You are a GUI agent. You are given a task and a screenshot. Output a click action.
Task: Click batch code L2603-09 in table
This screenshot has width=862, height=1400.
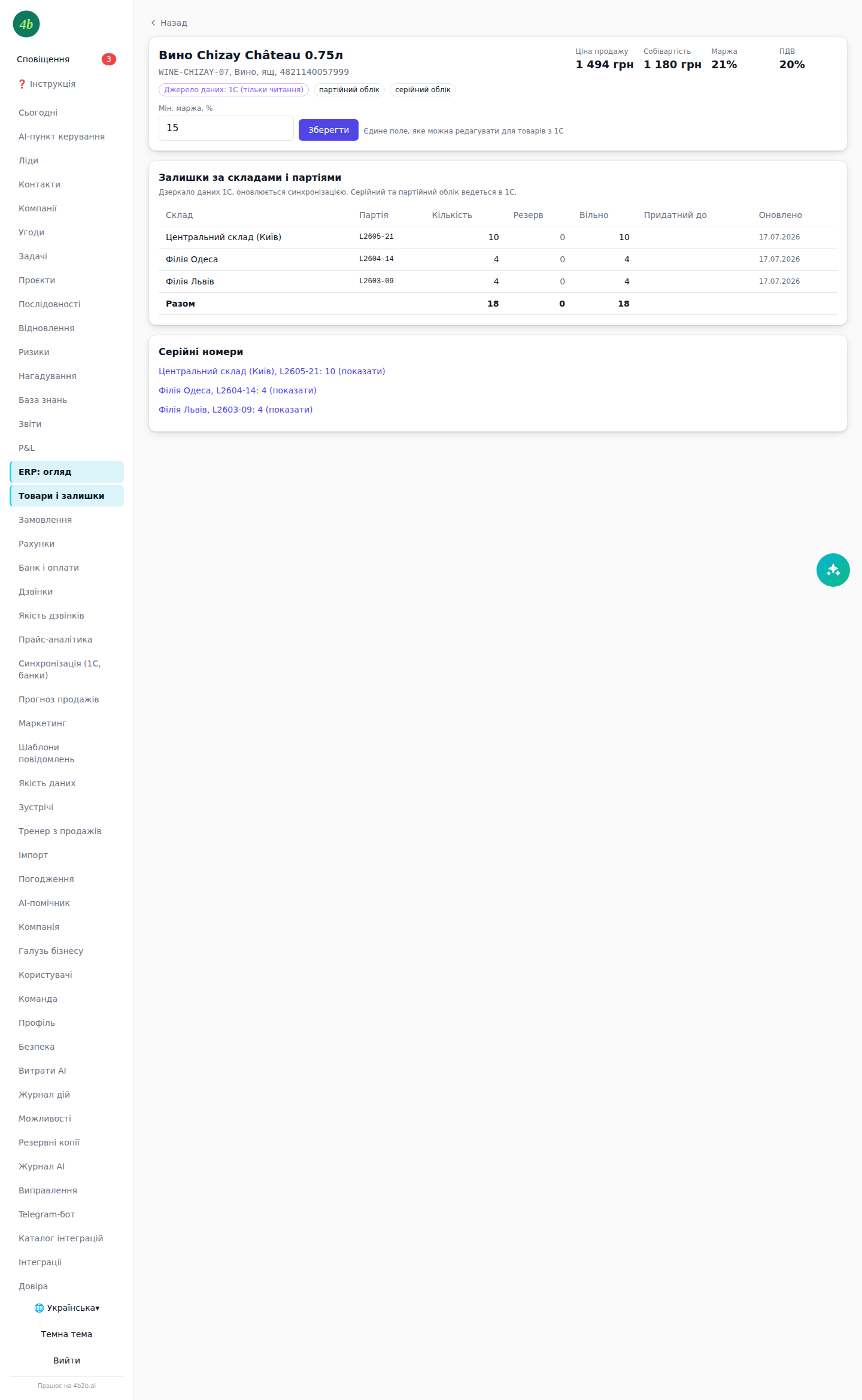point(377,281)
